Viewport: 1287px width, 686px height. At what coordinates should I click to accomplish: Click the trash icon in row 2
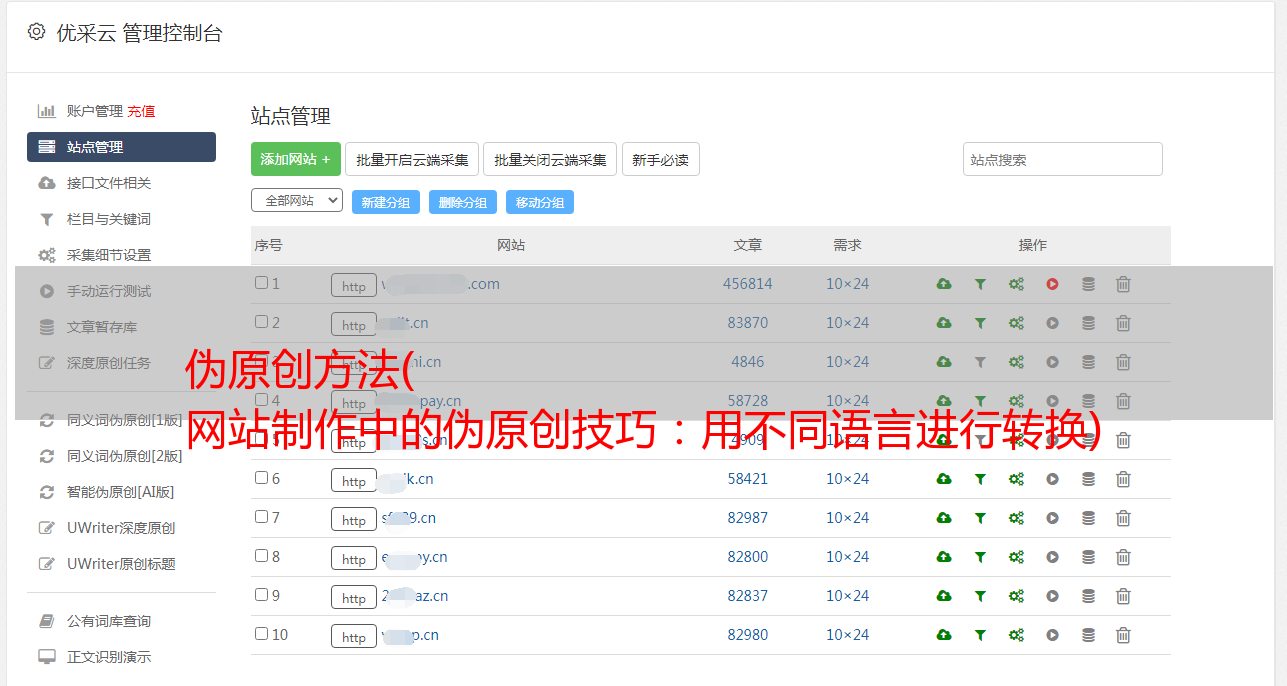(1123, 323)
